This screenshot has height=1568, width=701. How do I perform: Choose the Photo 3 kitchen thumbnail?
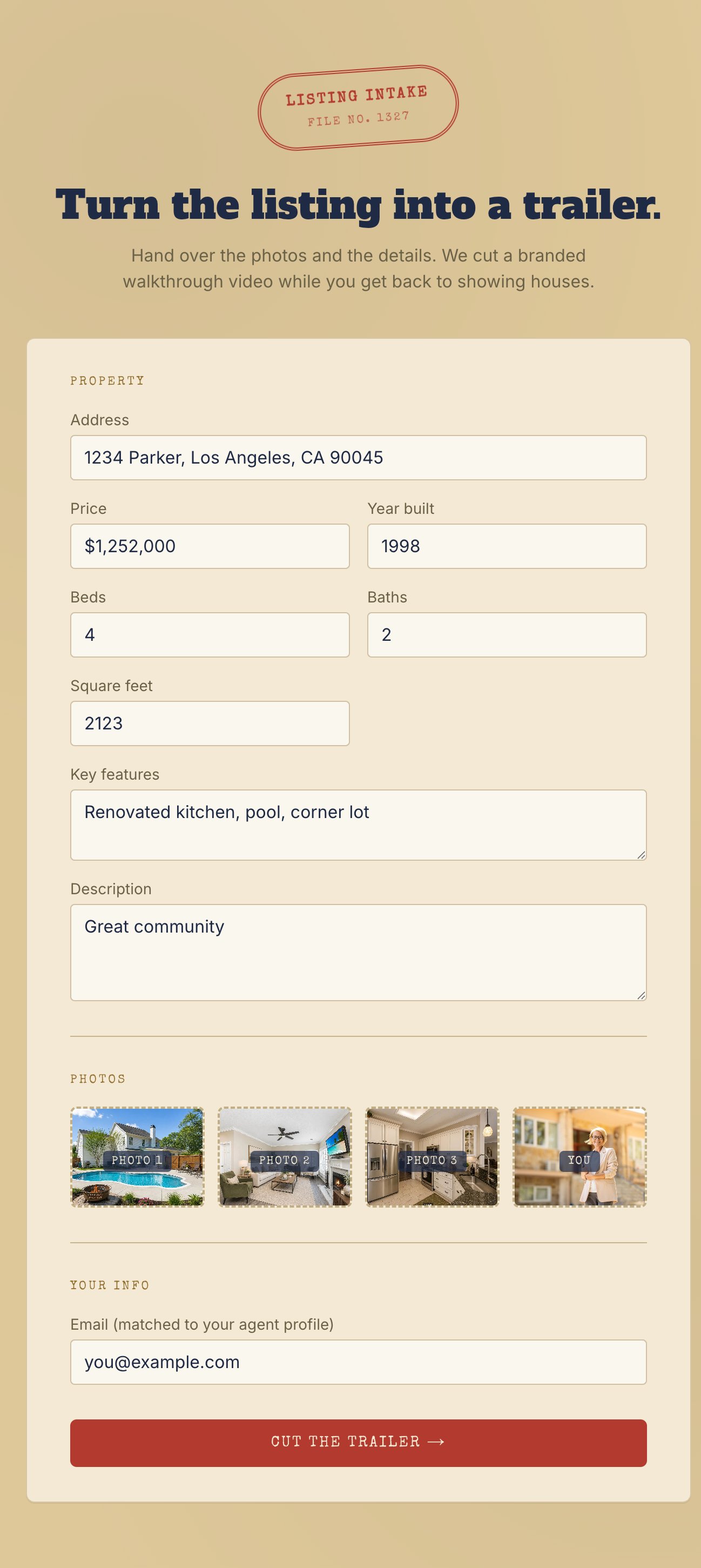pos(432,1156)
